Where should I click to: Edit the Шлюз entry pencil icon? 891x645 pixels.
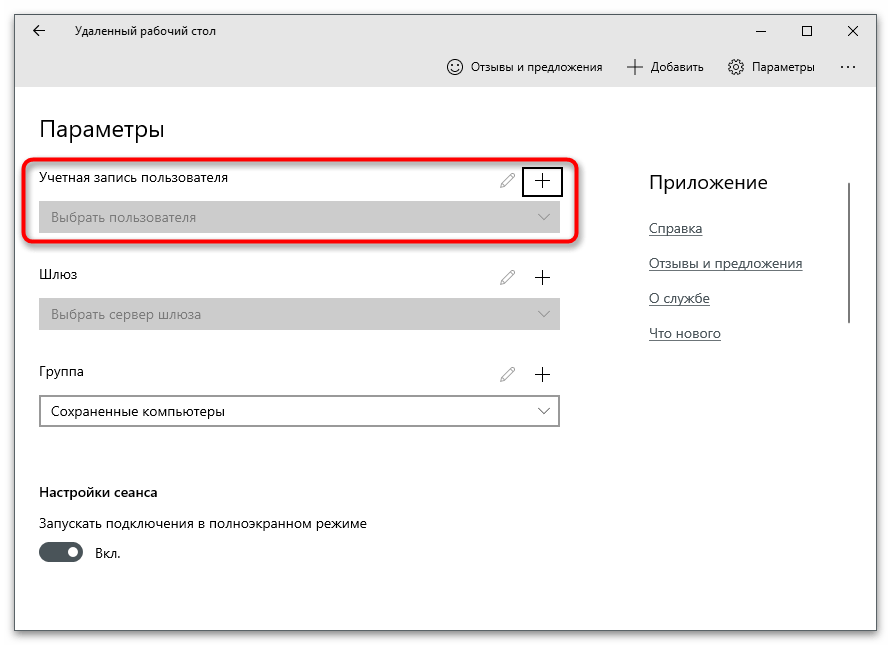[x=507, y=277]
